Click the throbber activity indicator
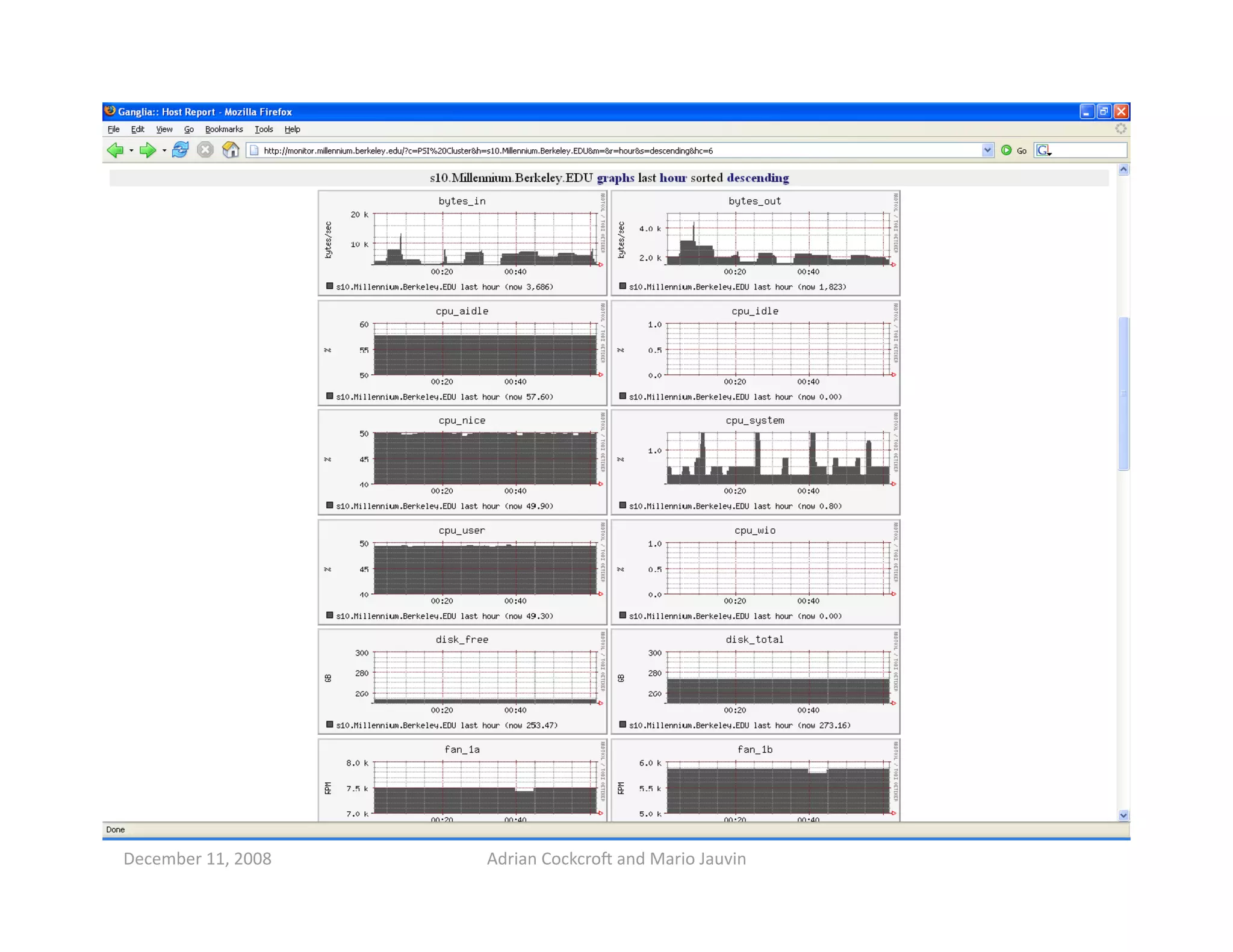 1120,129
